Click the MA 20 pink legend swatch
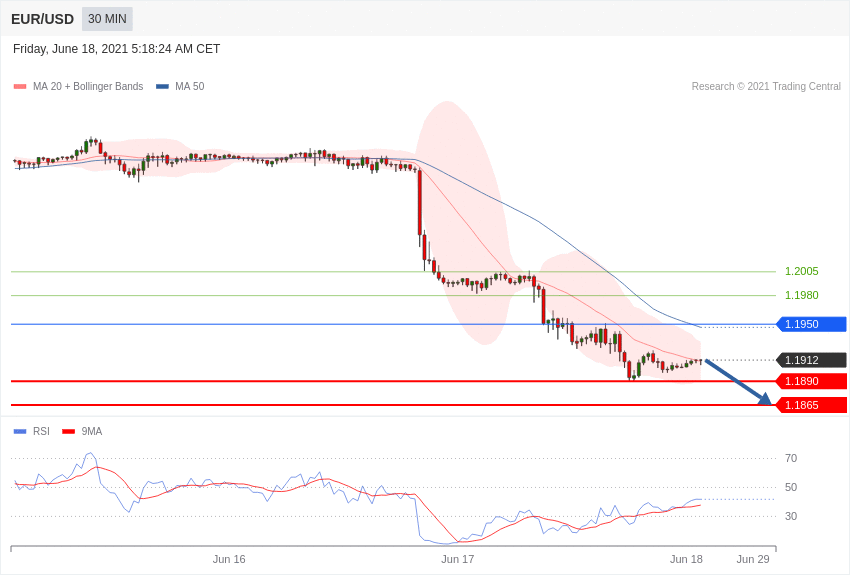 coord(20,86)
